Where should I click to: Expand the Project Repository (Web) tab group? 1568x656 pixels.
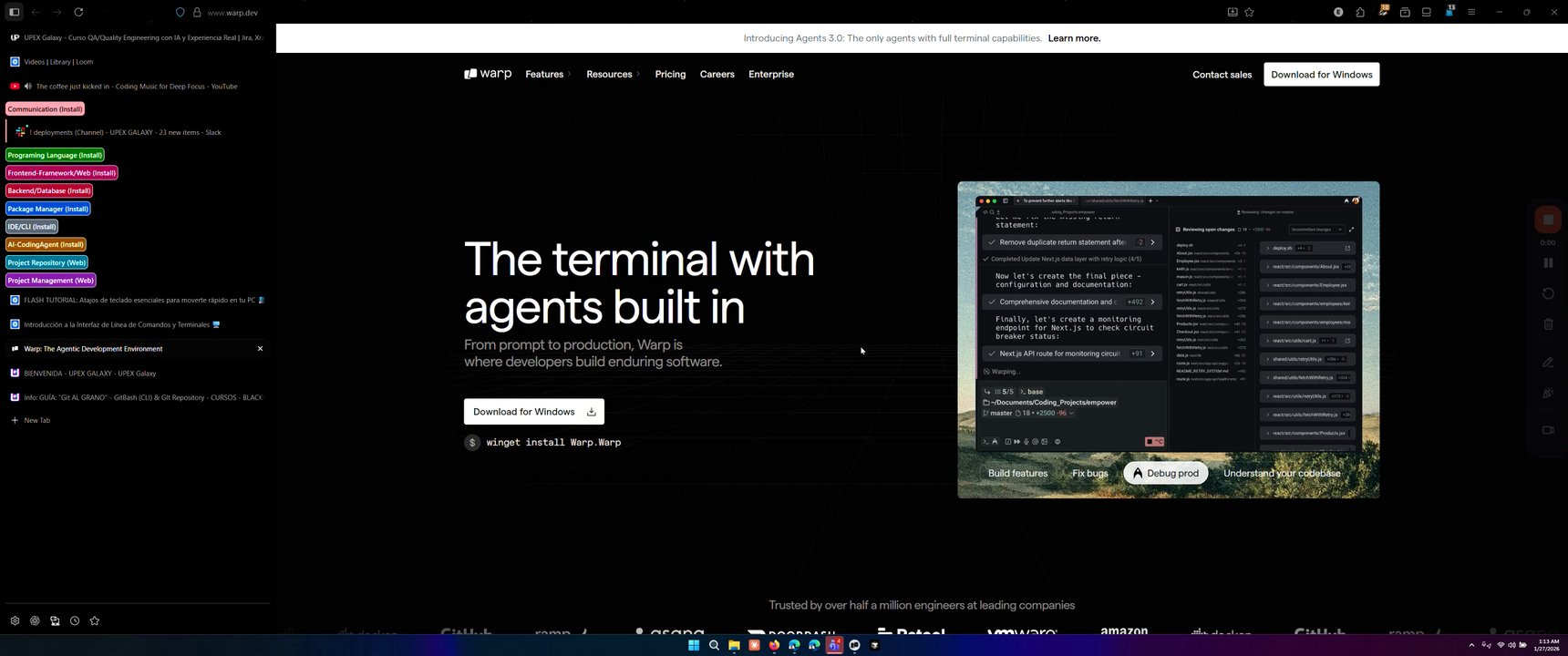(x=46, y=262)
